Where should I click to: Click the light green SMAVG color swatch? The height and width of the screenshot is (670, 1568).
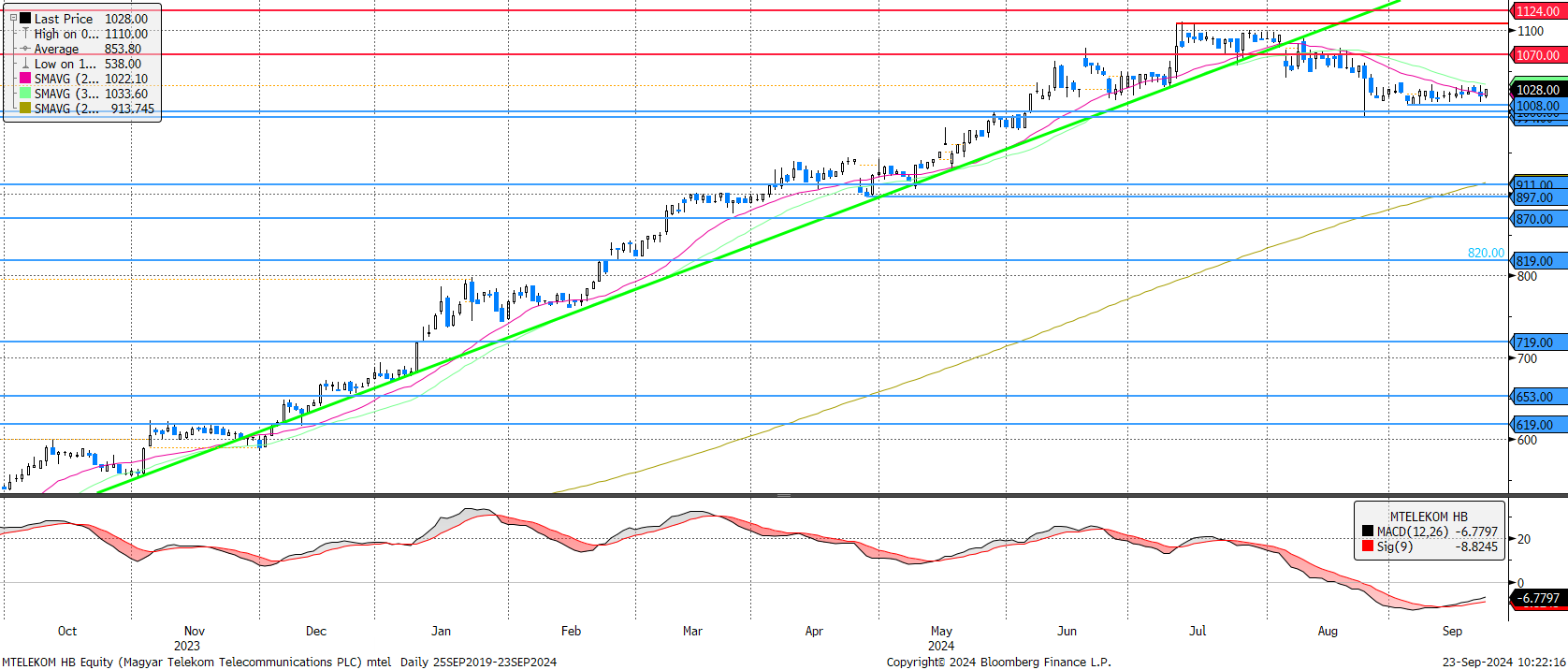click(25, 94)
